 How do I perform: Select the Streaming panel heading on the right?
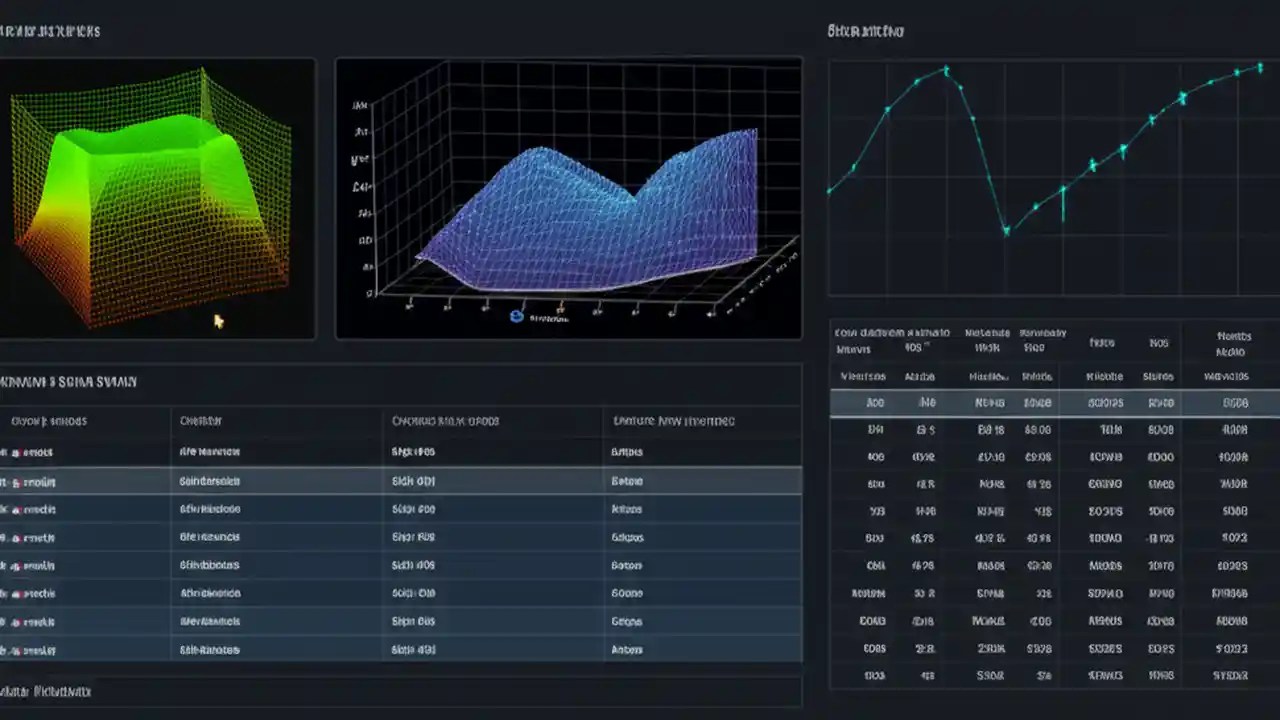(868, 30)
